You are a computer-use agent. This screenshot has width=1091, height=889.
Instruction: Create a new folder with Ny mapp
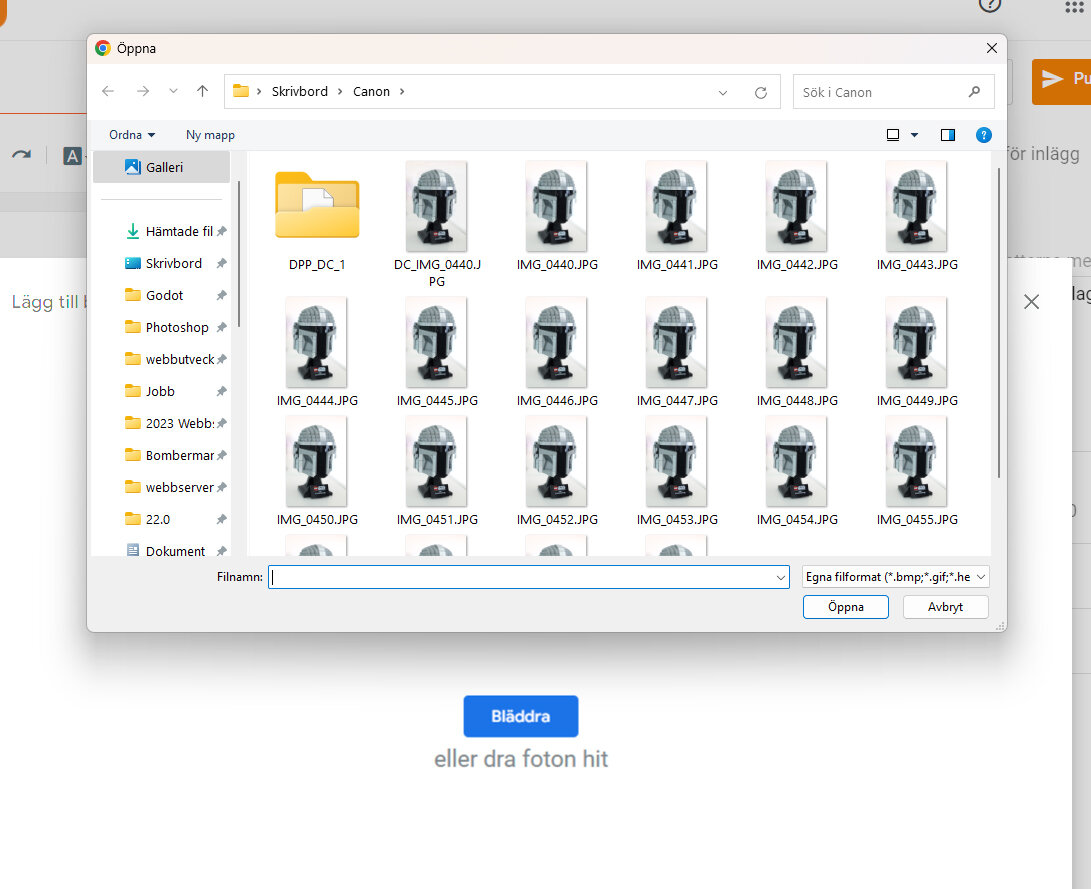point(210,135)
